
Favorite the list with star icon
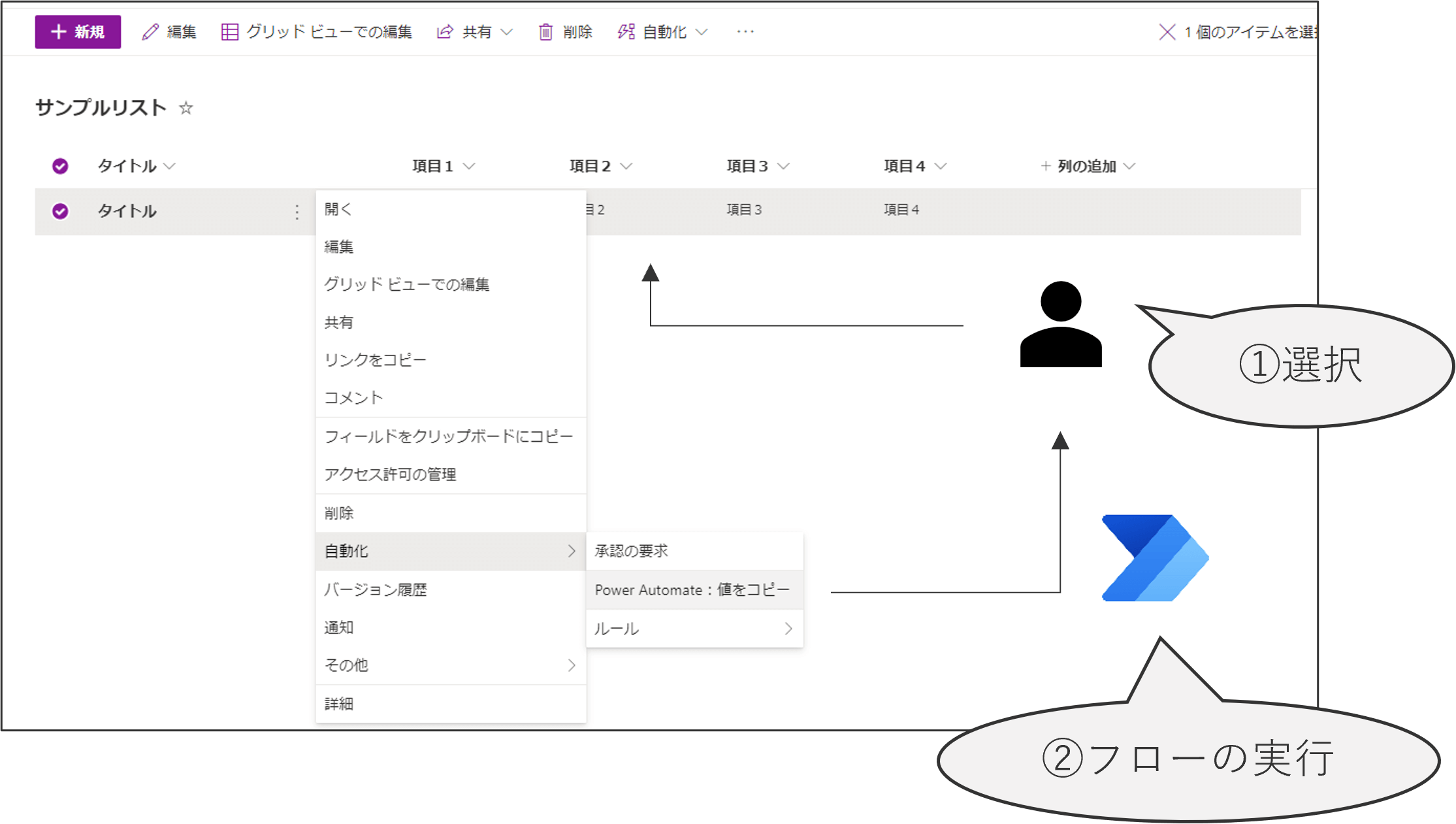coord(186,108)
